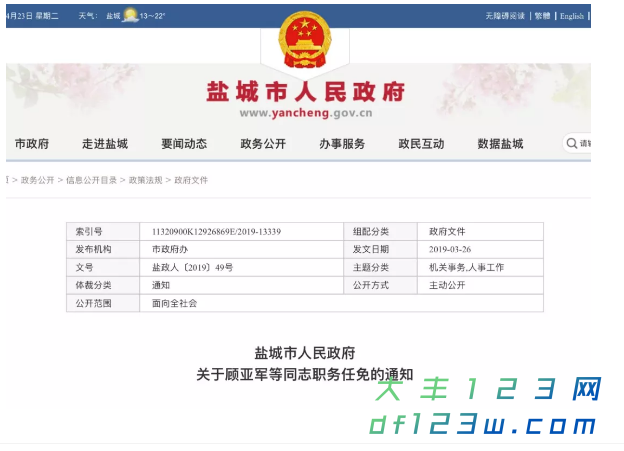The width and height of the screenshot is (624, 451).
Task: Switch to traditional Chinese 繁體
Action: pos(542,16)
